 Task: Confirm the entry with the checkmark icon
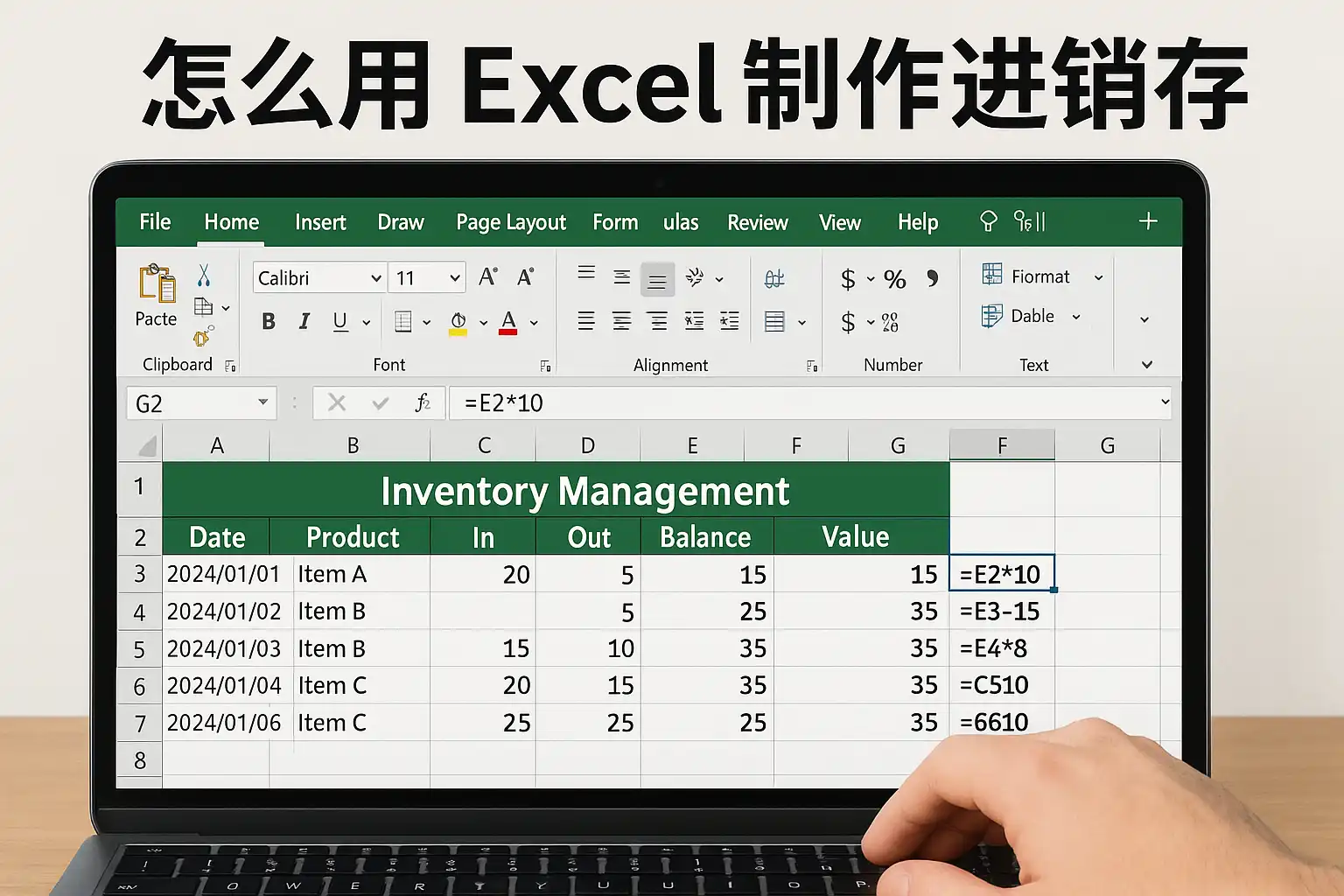380,403
